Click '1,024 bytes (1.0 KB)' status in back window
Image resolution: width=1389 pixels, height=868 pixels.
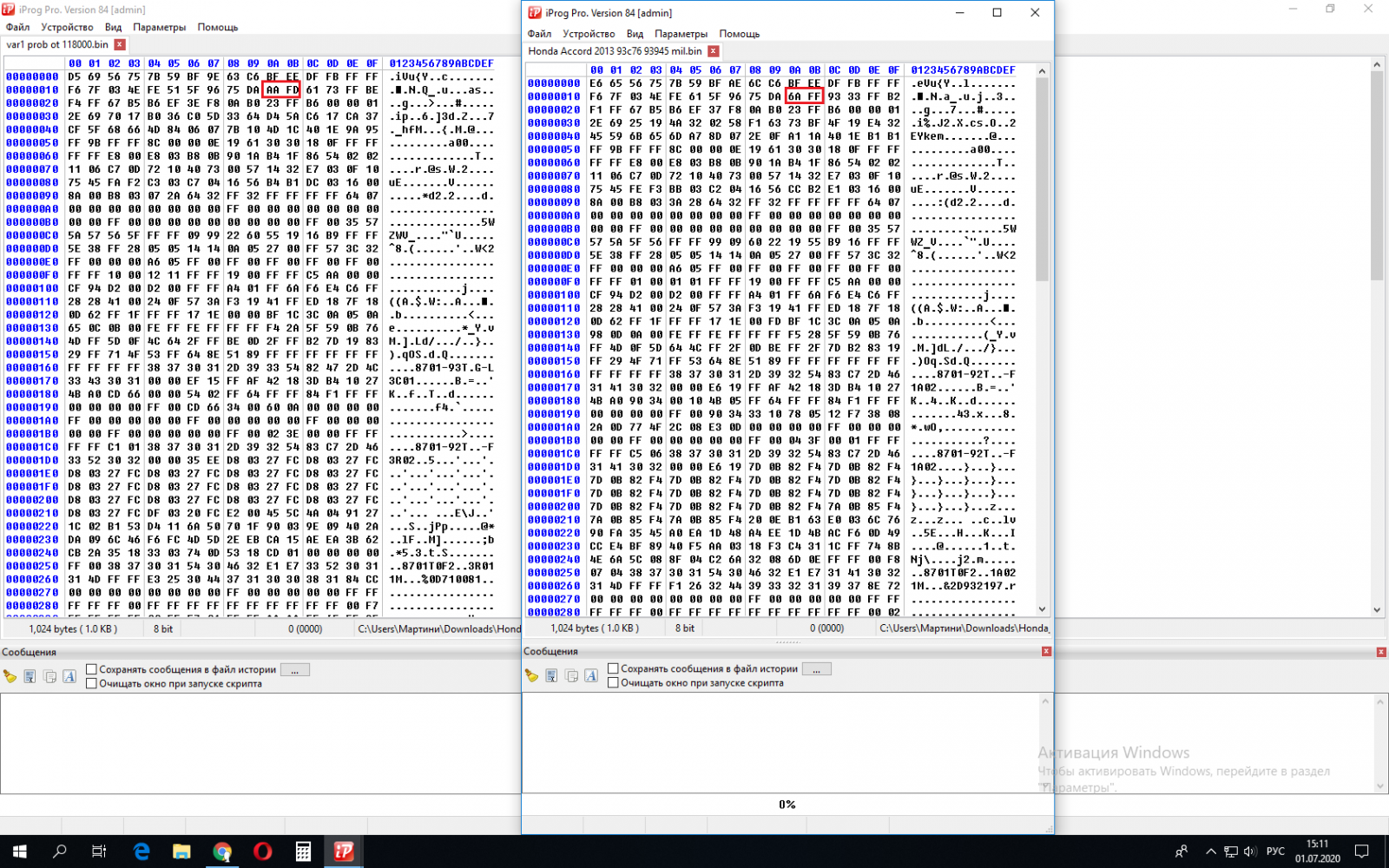(73, 629)
